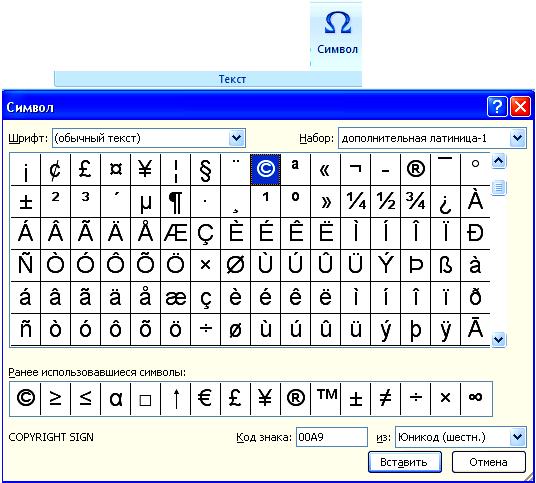
Task: Click the scrollbar down arrow in symbol grid
Action: click(499, 339)
